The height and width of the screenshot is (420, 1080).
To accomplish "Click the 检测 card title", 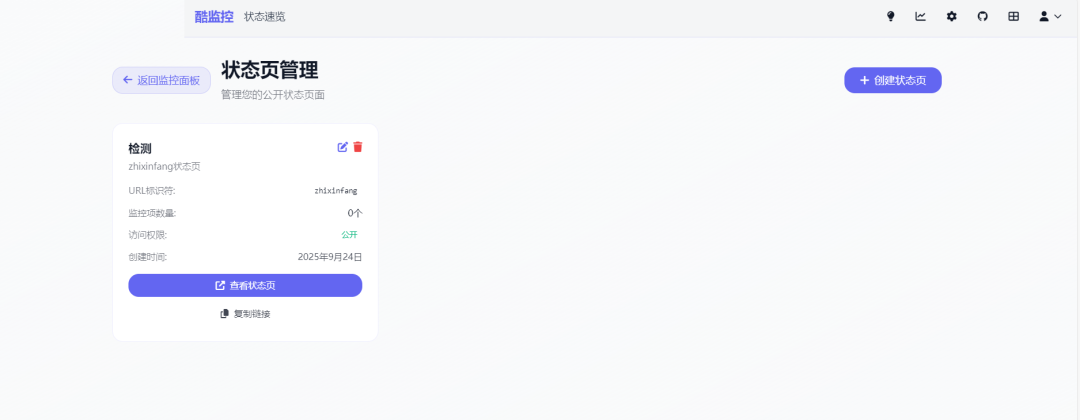I will pos(140,148).
